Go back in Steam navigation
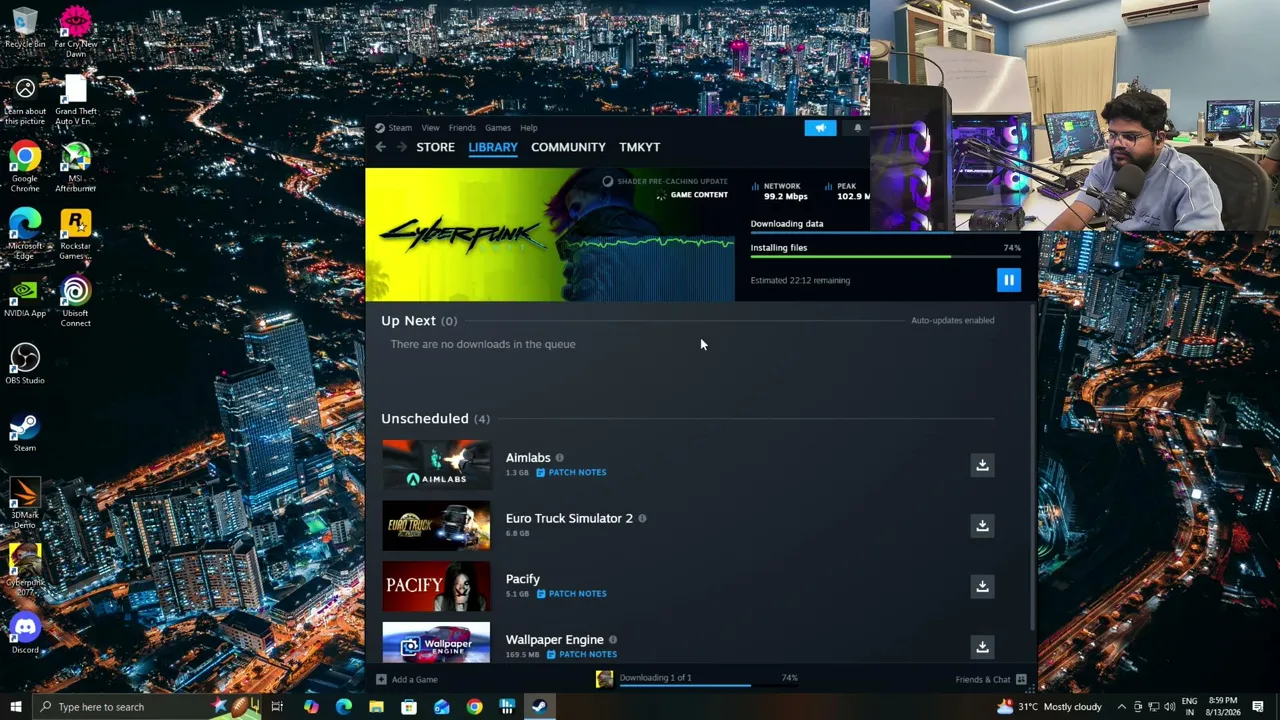Viewport: 1280px width, 720px height. (380, 147)
